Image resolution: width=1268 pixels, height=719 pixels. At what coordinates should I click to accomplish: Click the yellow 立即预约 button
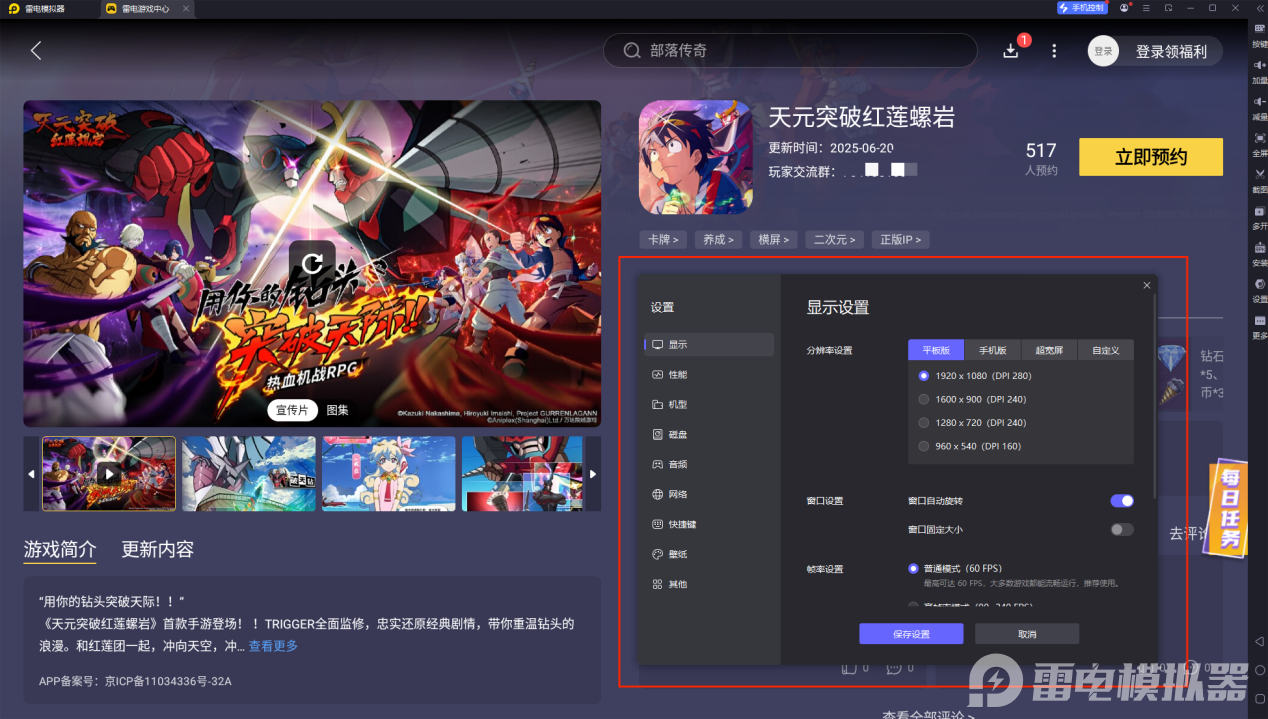(x=1150, y=157)
